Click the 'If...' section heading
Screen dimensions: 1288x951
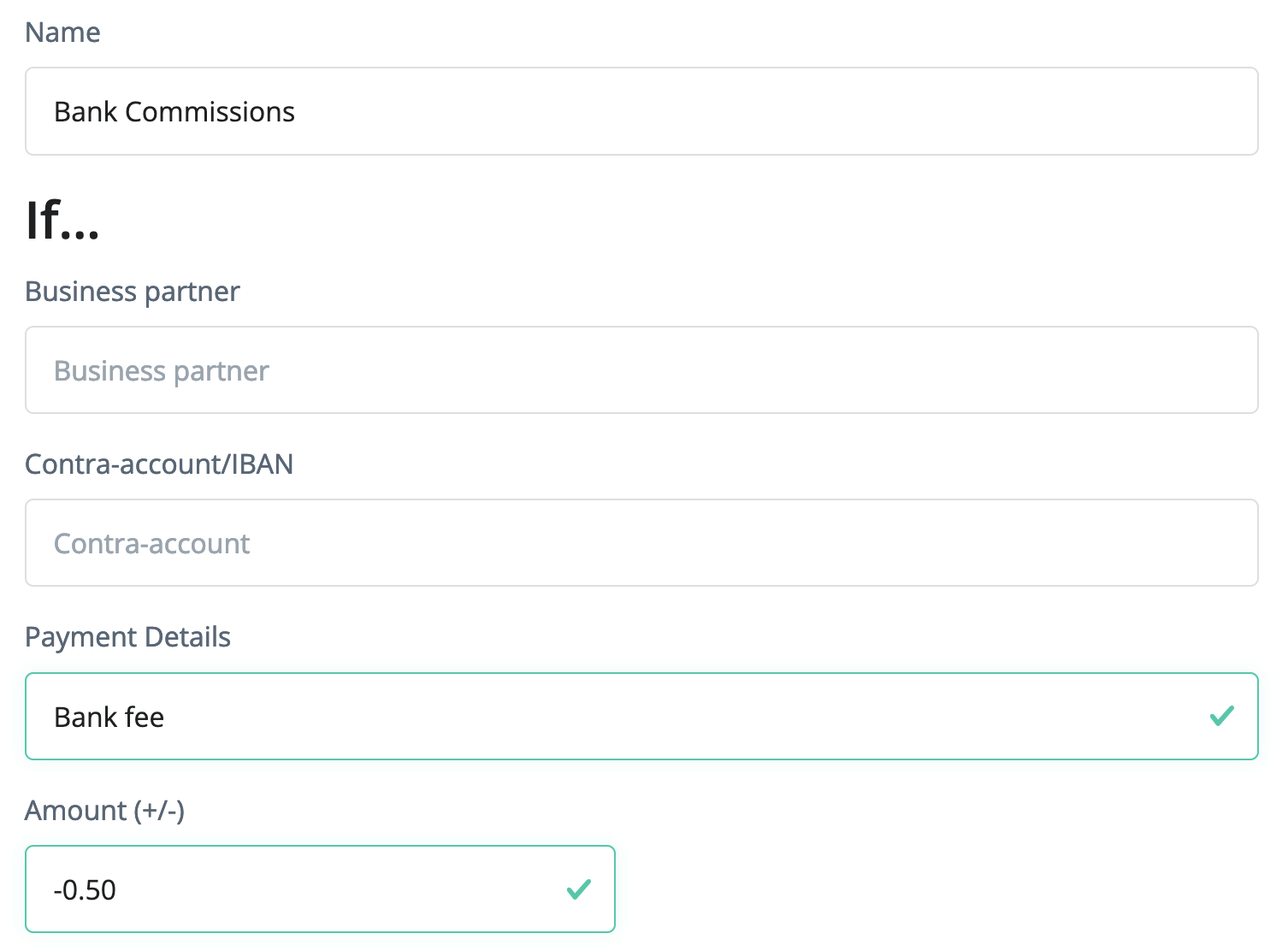click(x=62, y=220)
